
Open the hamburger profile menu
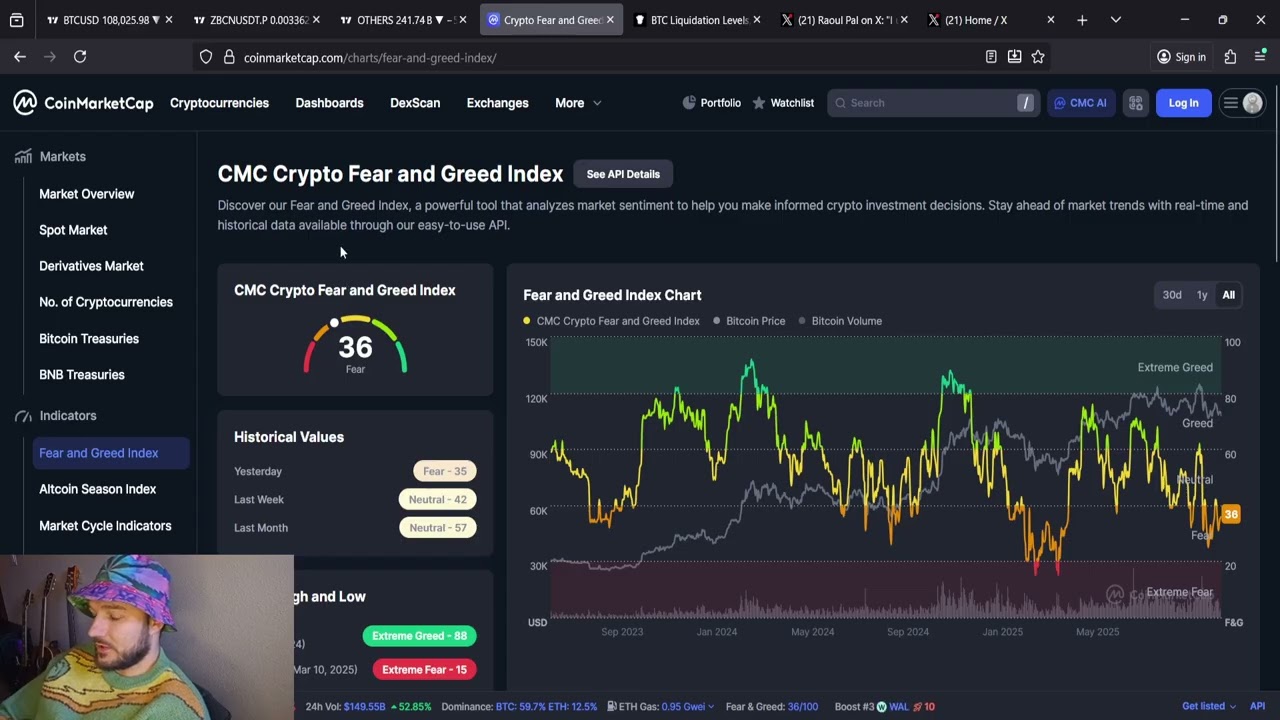coord(1242,103)
